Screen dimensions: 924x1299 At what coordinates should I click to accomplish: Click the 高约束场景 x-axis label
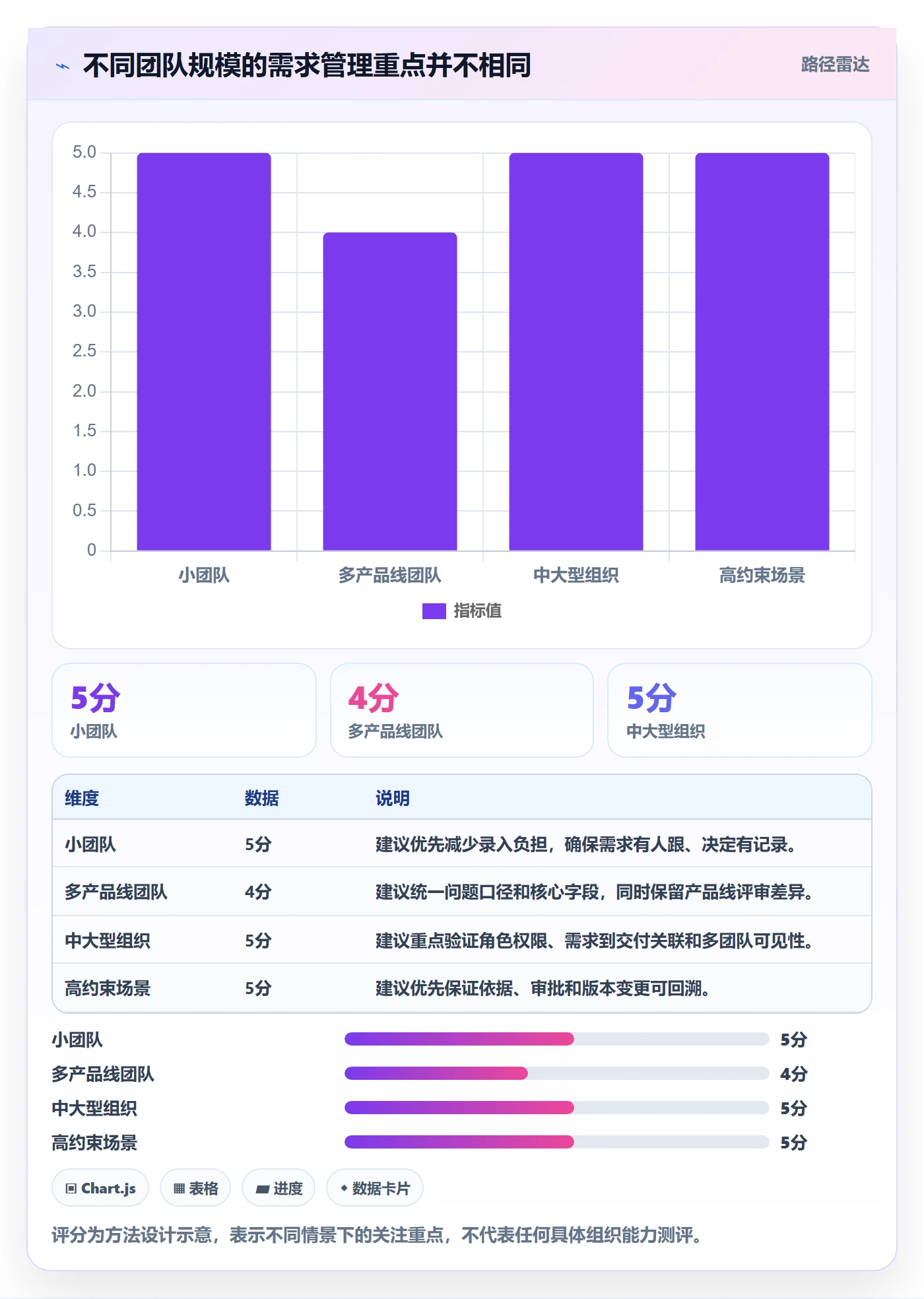pyautogui.click(x=762, y=575)
